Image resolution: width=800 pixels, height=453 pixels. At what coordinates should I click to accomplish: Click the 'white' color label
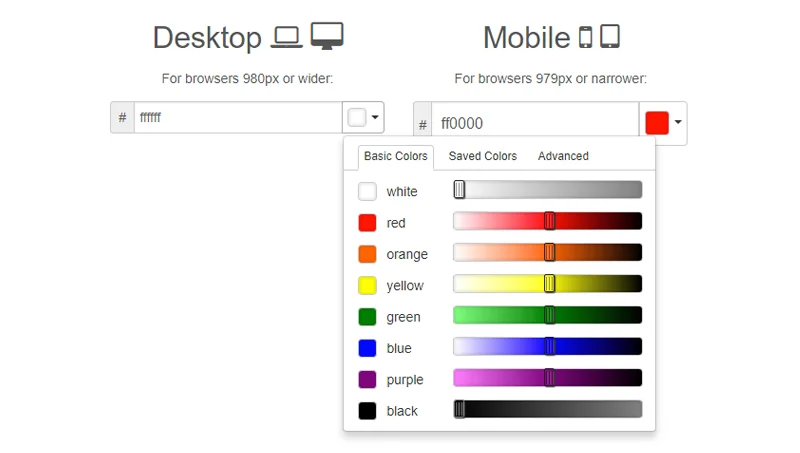tap(402, 192)
